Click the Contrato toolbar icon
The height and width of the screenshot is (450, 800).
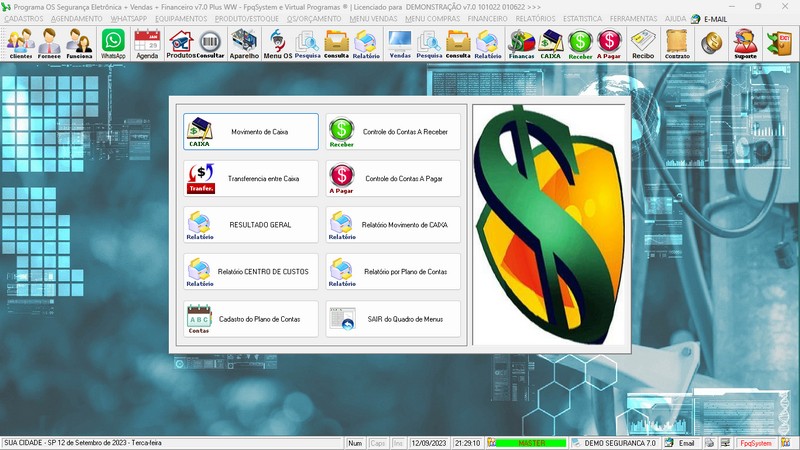coord(677,44)
